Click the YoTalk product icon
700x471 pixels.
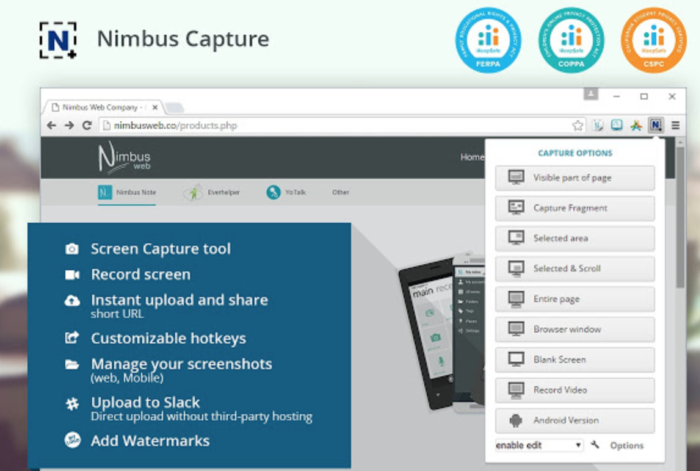(x=273, y=192)
